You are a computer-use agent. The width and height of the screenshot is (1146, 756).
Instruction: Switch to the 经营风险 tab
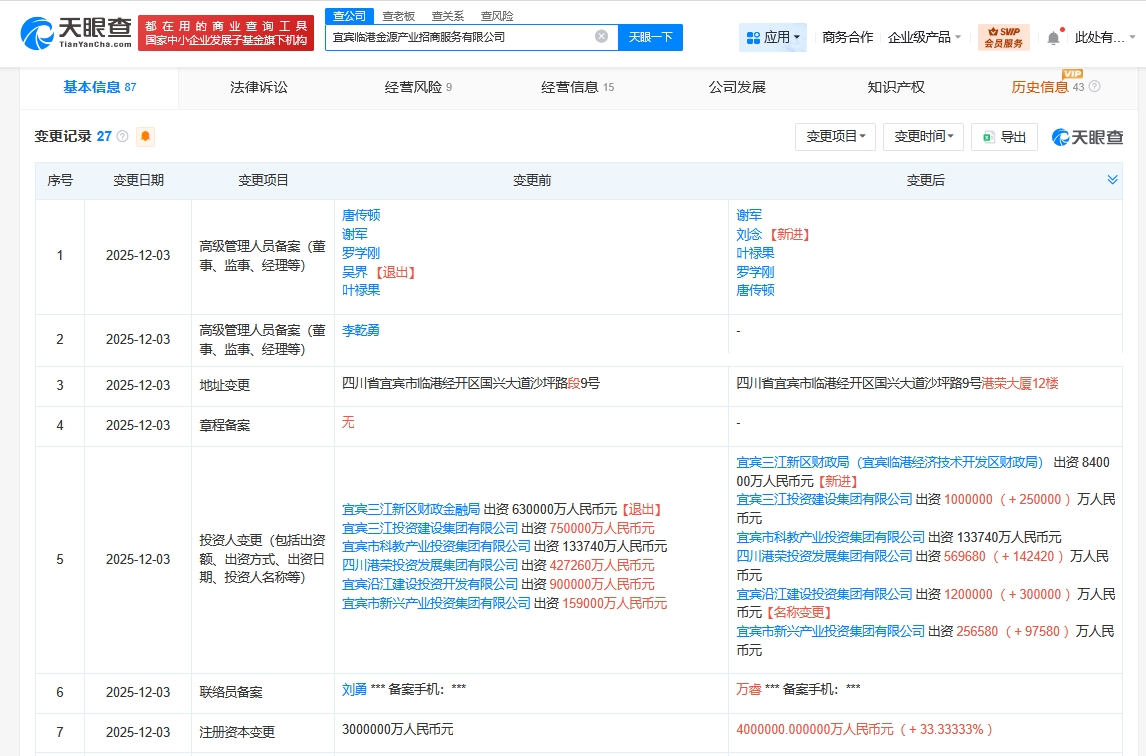[x=417, y=87]
